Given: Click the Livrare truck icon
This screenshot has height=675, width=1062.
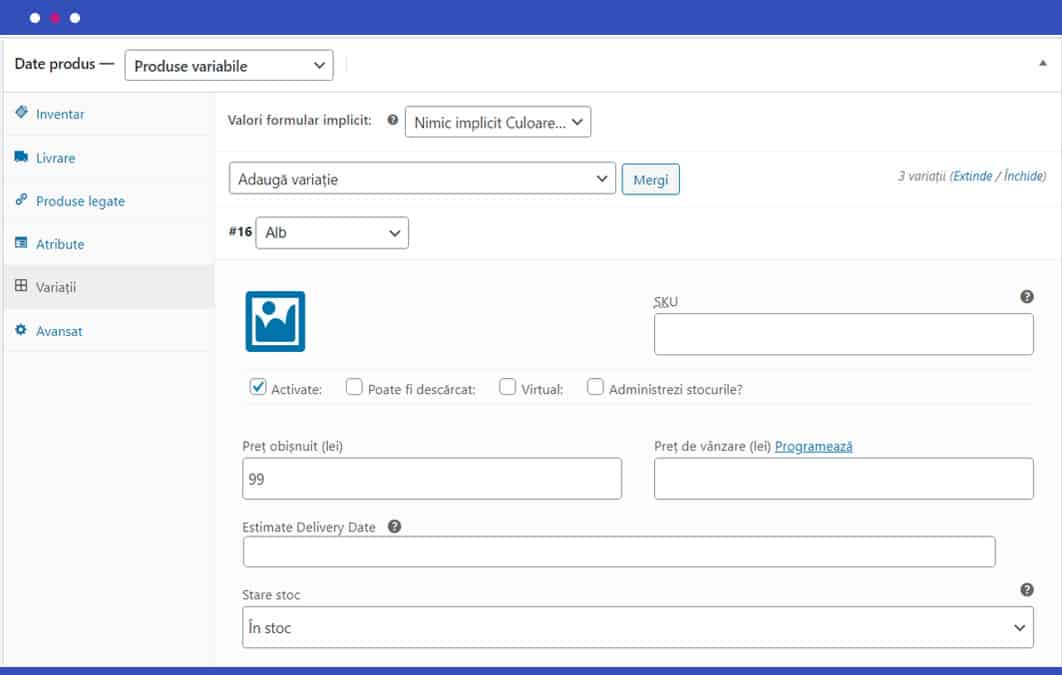Looking at the screenshot, I should (22, 156).
